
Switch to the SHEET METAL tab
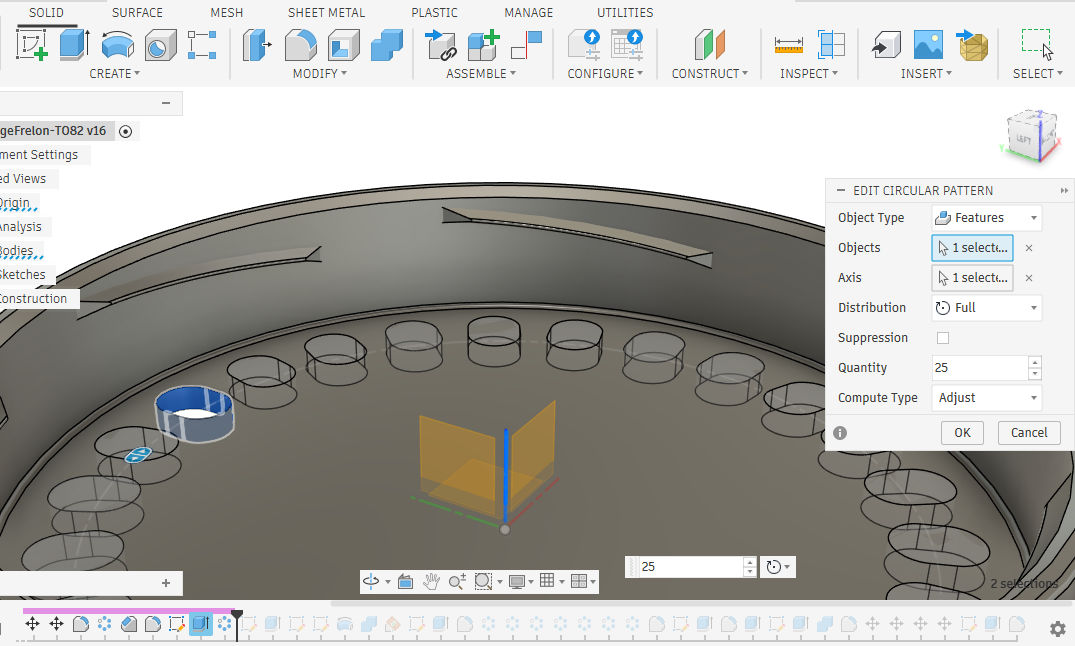(x=325, y=13)
